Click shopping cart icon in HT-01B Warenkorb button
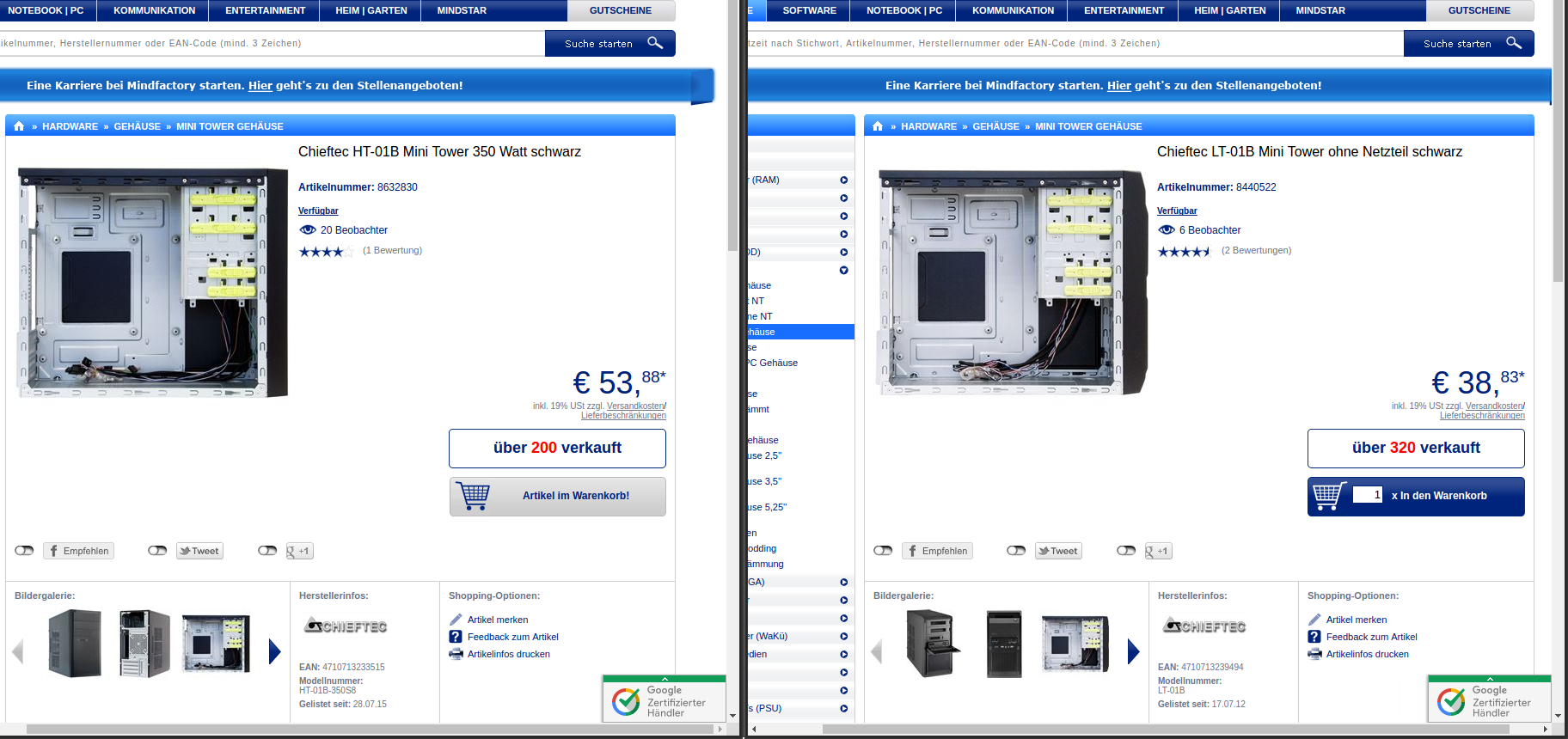Viewport: 1568px width, 739px height. click(473, 496)
